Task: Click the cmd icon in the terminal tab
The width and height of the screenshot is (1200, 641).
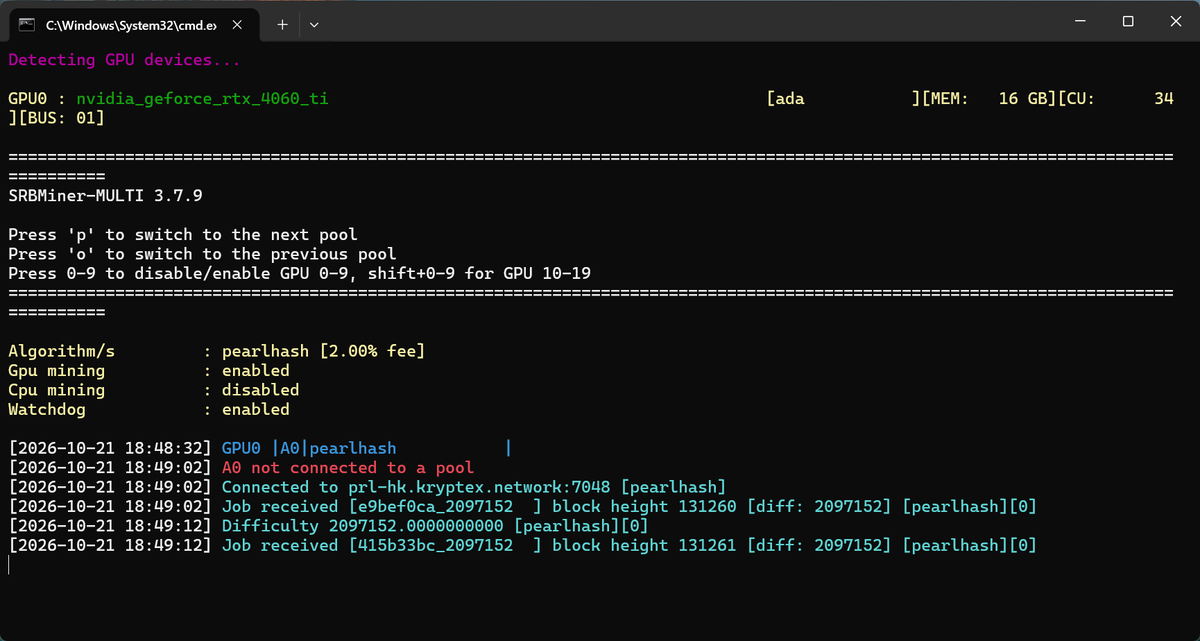Action: click(29, 23)
